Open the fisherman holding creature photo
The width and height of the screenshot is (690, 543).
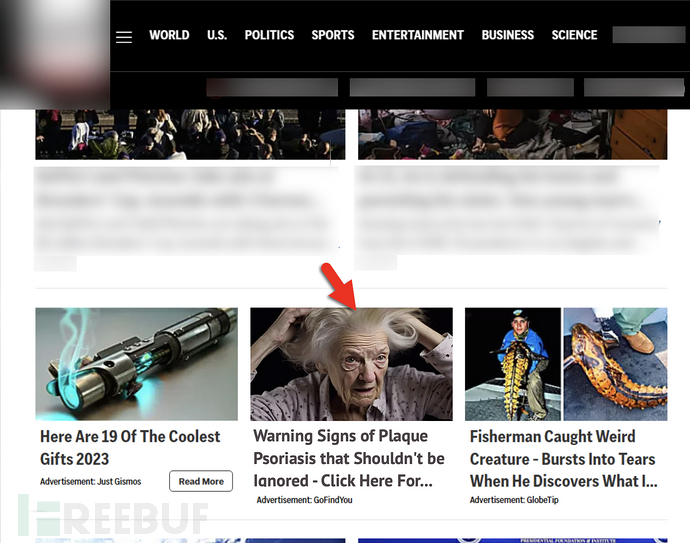coord(513,364)
